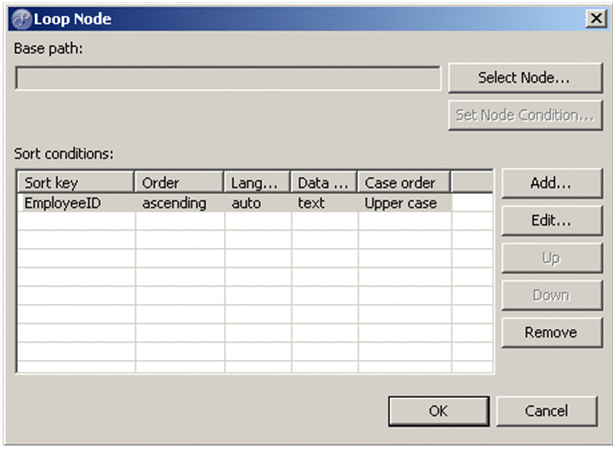Open the Select Node dialog

[525, 77]
